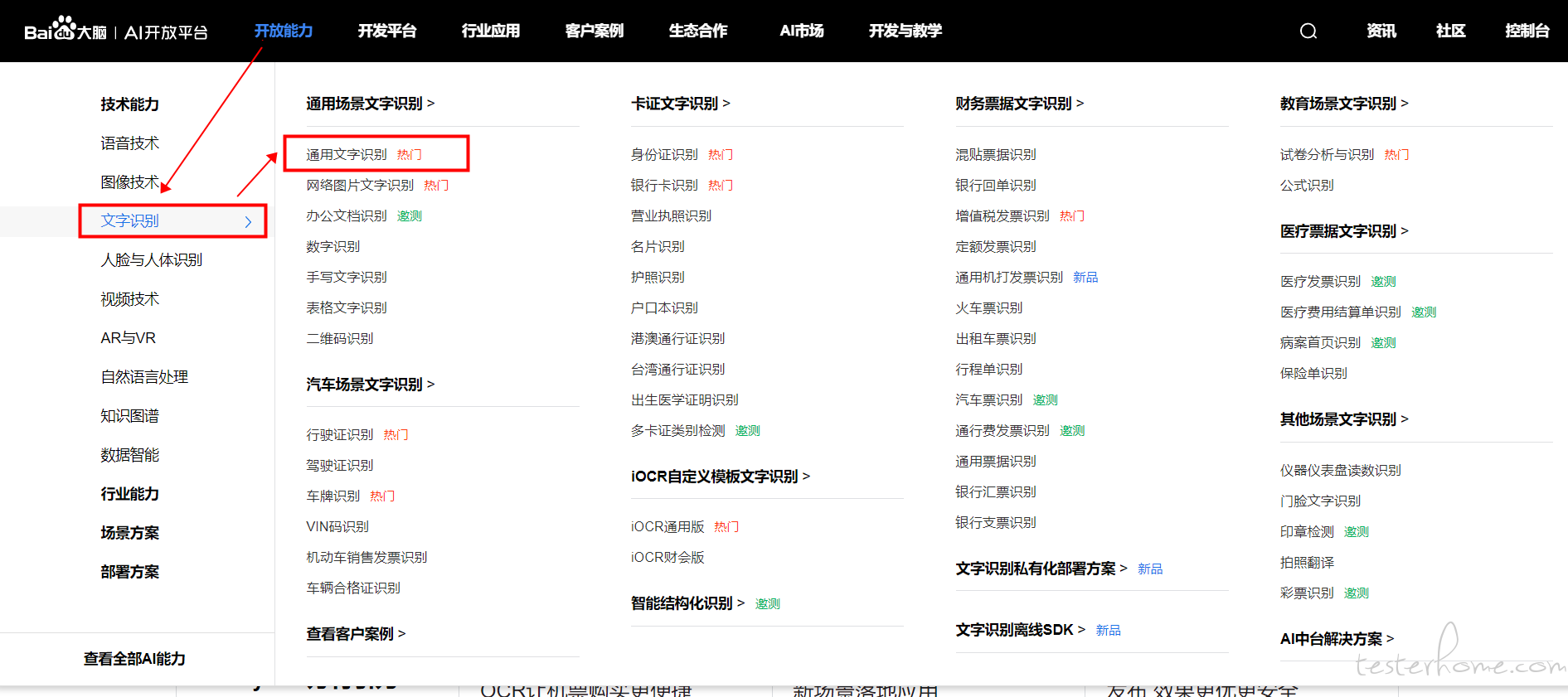The image size is (1568, 697).
Task: Select 知识图谱 in the sidebar
Action: (130, 416)
